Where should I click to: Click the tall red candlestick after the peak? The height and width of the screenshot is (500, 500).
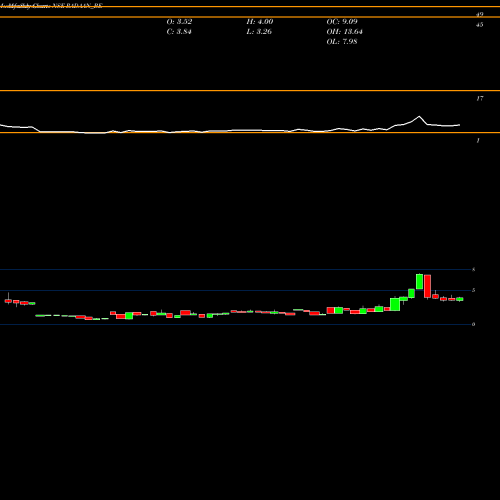[427, 286]
